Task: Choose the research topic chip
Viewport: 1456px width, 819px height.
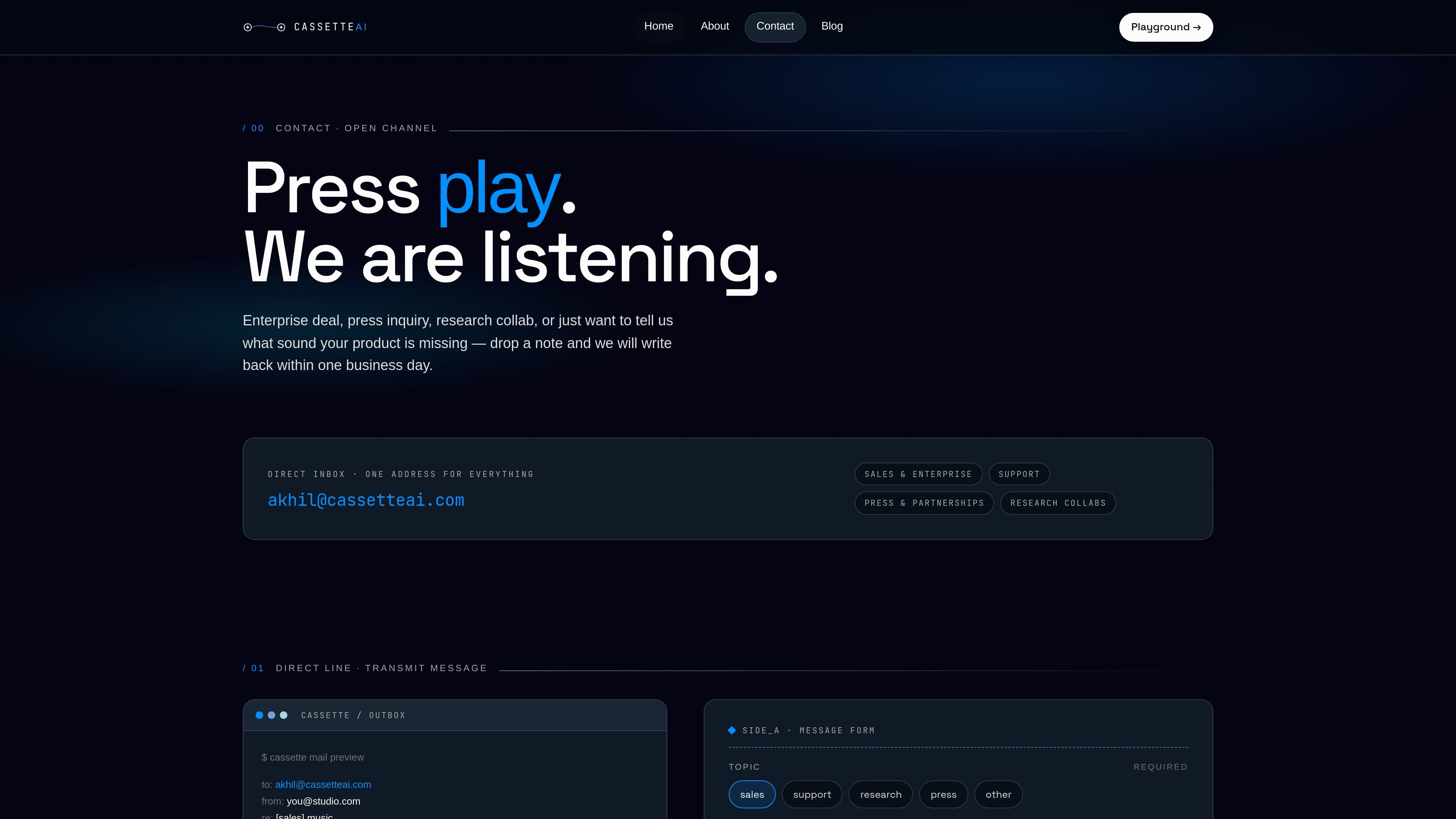Action: (880, 794)
